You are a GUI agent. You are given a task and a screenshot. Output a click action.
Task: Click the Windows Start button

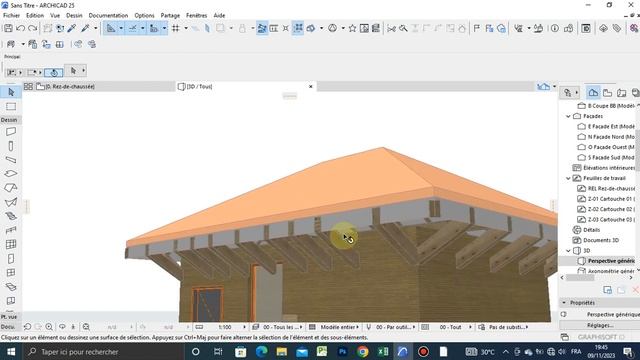point(11,351)
